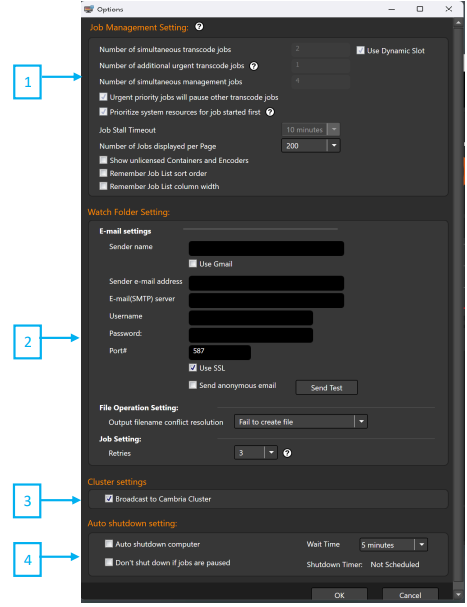Click the Password field
Image resolution: width=467 pixels, height=607 pixels.
[251, 335]
